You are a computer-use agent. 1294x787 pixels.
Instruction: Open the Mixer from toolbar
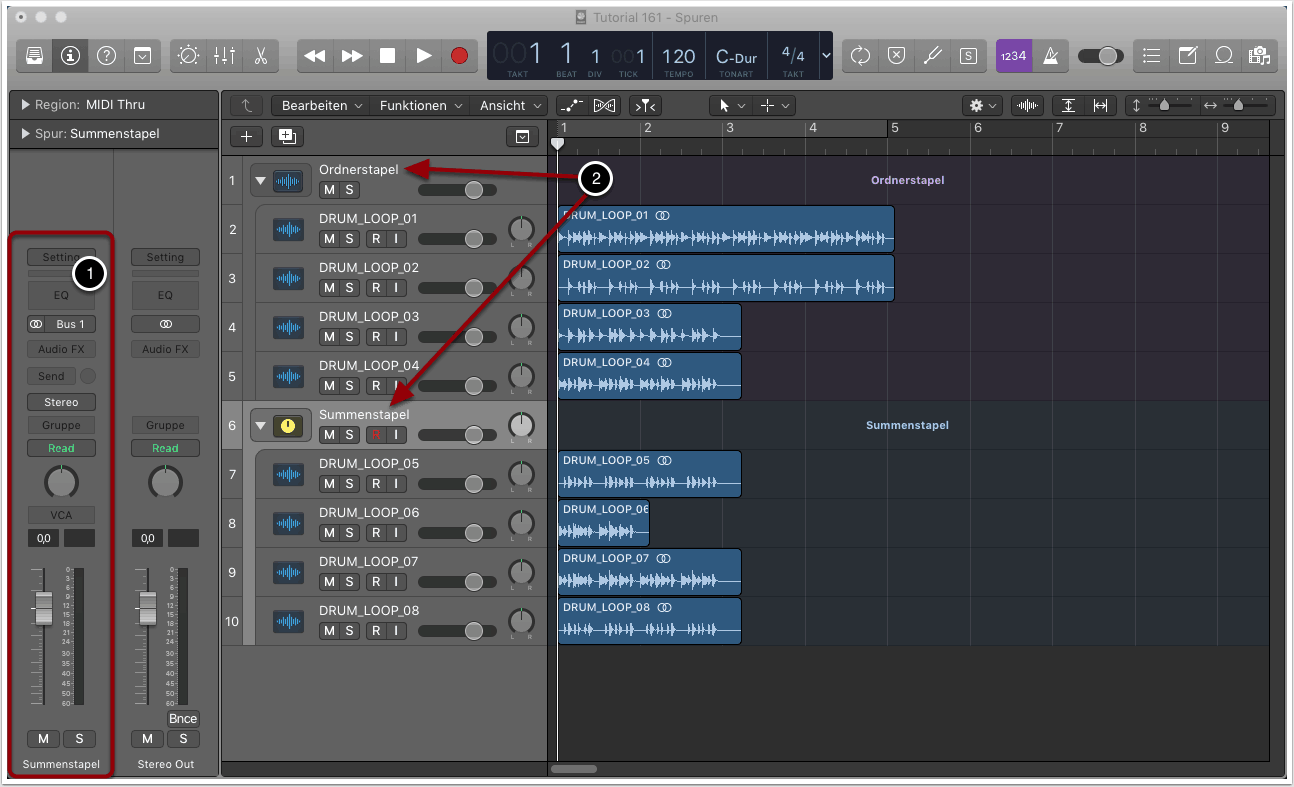click(x=224, y=56)
